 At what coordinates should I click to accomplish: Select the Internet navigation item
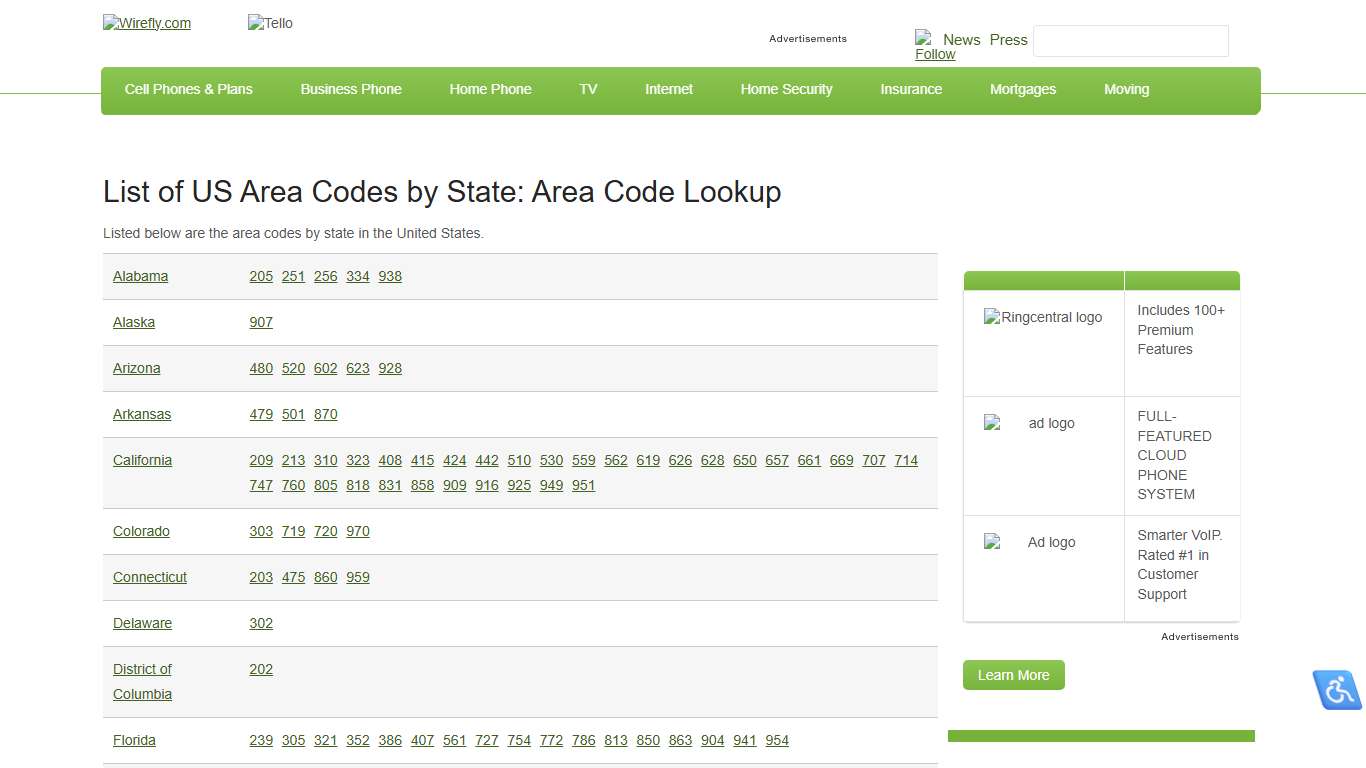pos(668,90)
